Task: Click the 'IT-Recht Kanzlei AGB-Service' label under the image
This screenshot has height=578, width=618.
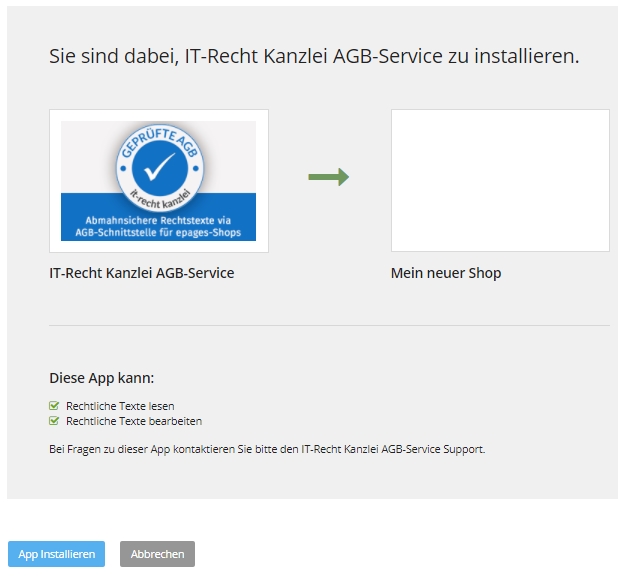Action: coord(141,273)
